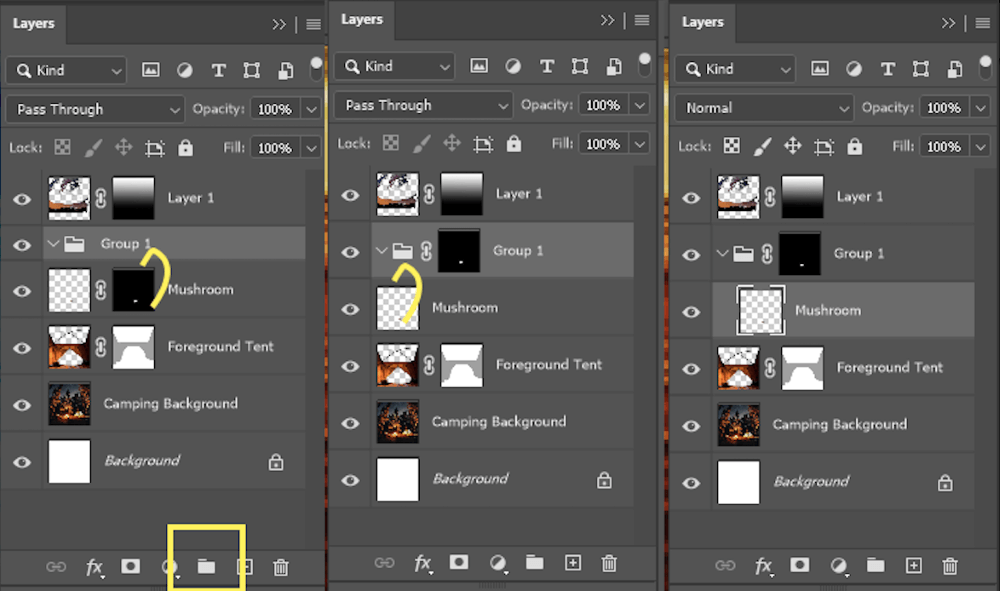Open Fill dropdown arrow in middle panel
This screenshot has height=591, width=1000.
[640, 145]
